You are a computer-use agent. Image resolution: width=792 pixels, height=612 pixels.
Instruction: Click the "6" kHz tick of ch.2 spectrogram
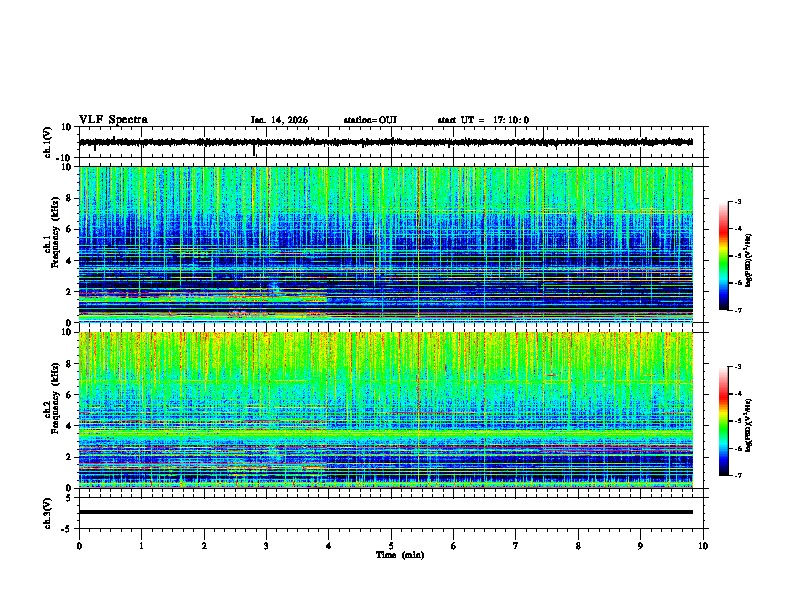pyautogui.click(x=70, y=394)
